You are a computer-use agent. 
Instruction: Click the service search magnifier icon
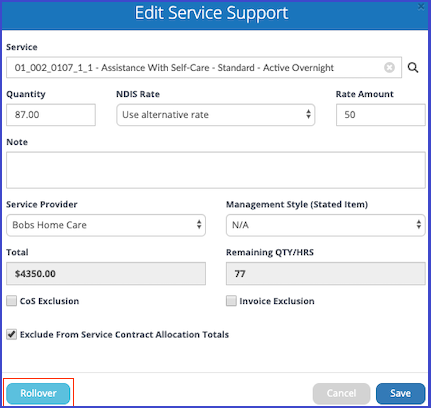point(413,68)
